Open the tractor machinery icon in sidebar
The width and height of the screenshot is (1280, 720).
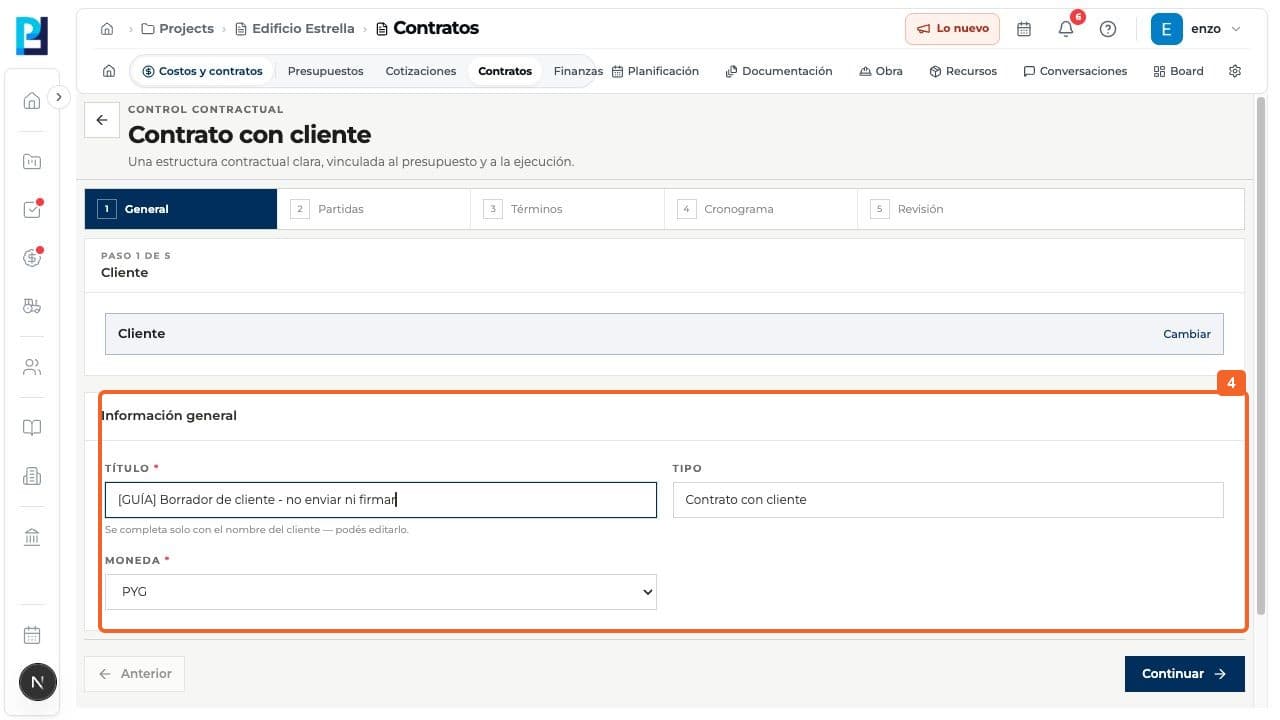point(32,307)
